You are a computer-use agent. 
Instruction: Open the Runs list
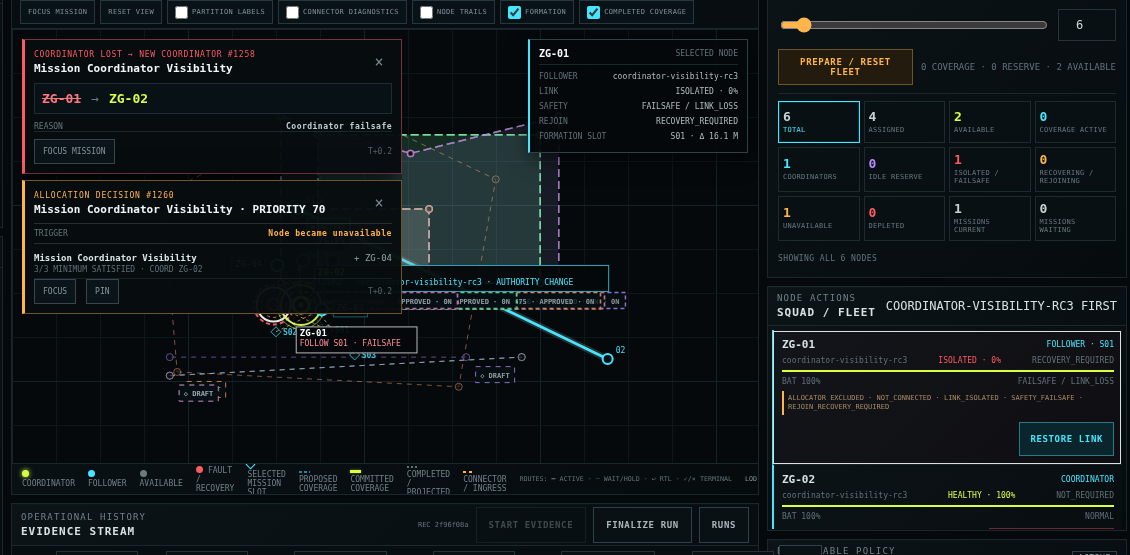click(724, 525)
